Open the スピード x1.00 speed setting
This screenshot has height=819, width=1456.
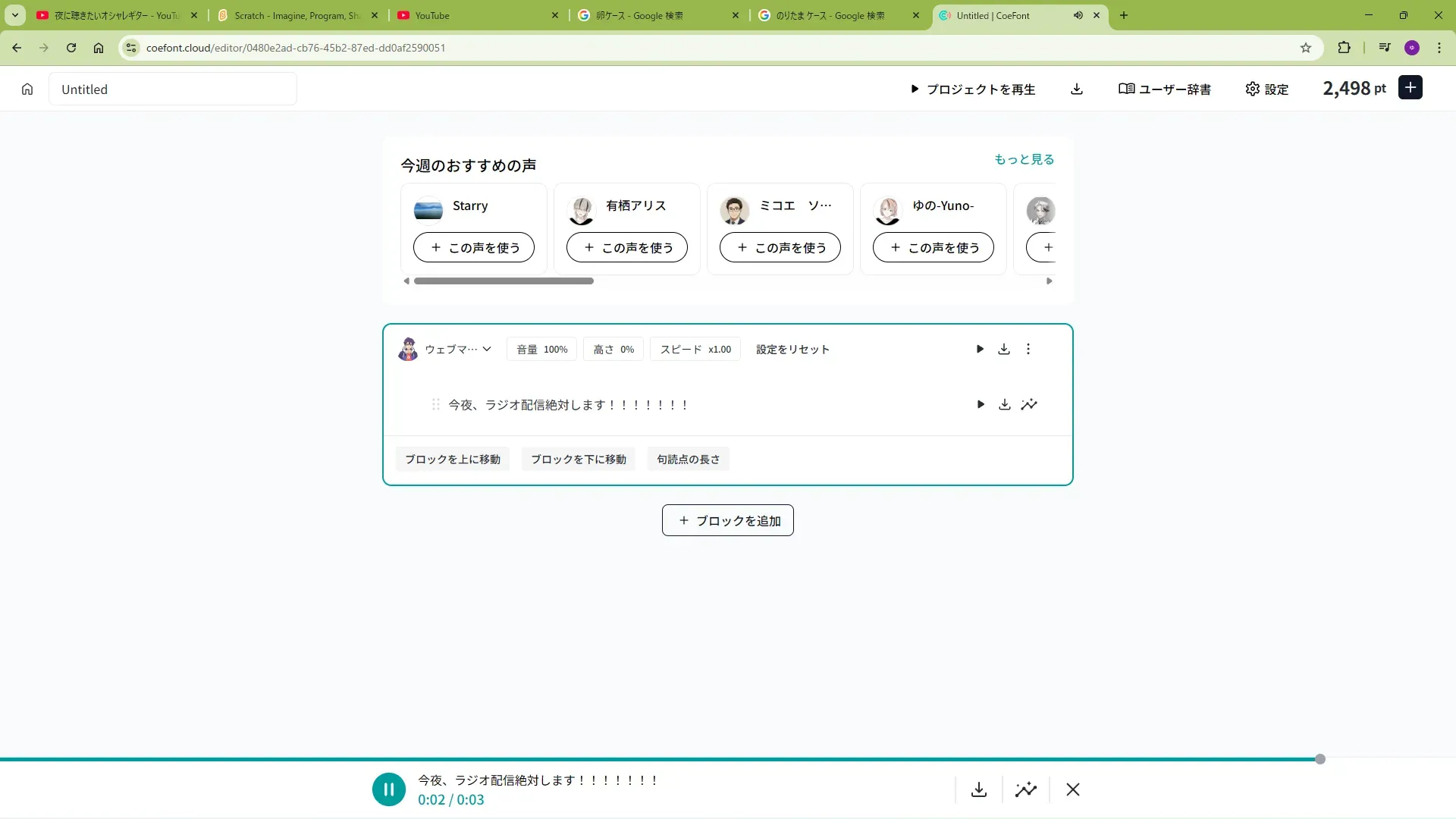[695, 350]
